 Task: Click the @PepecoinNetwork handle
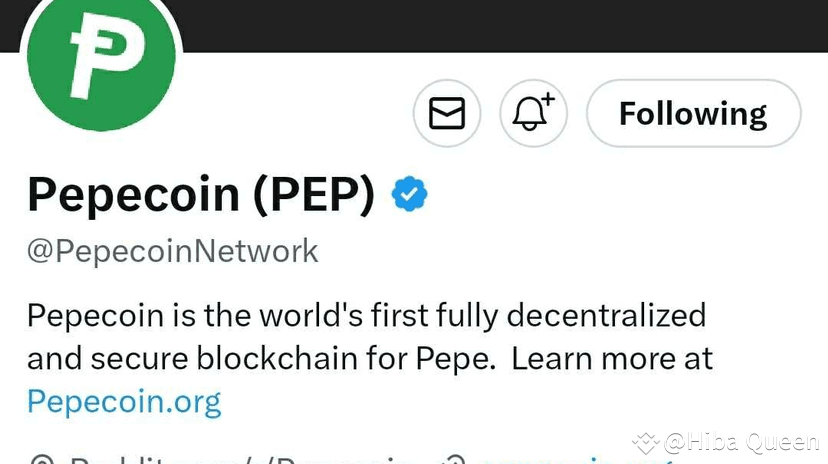(x=173, y=250)
